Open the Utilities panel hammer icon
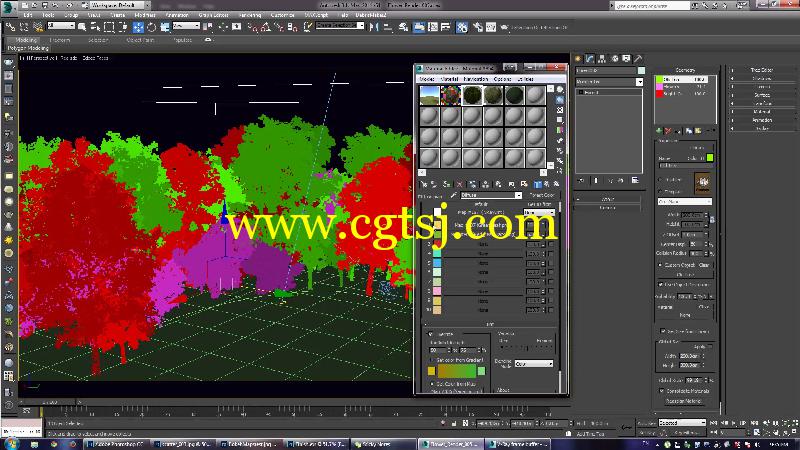 [x=638, y=59]
